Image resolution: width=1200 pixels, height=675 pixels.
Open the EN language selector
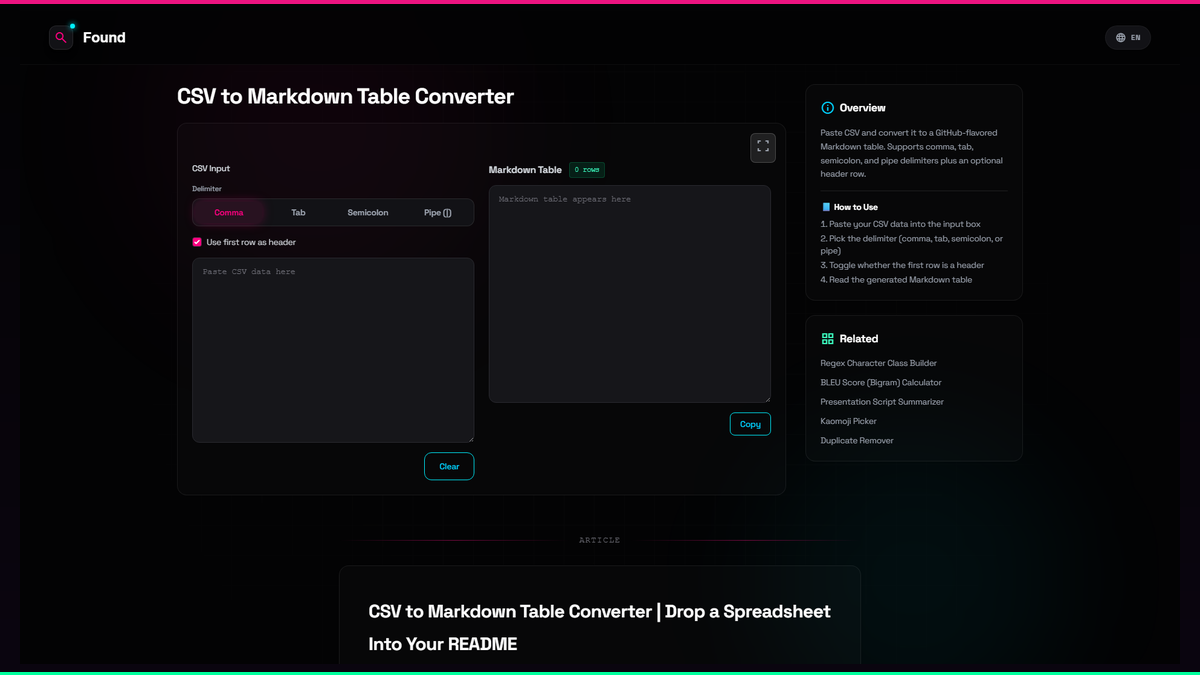1128,38
